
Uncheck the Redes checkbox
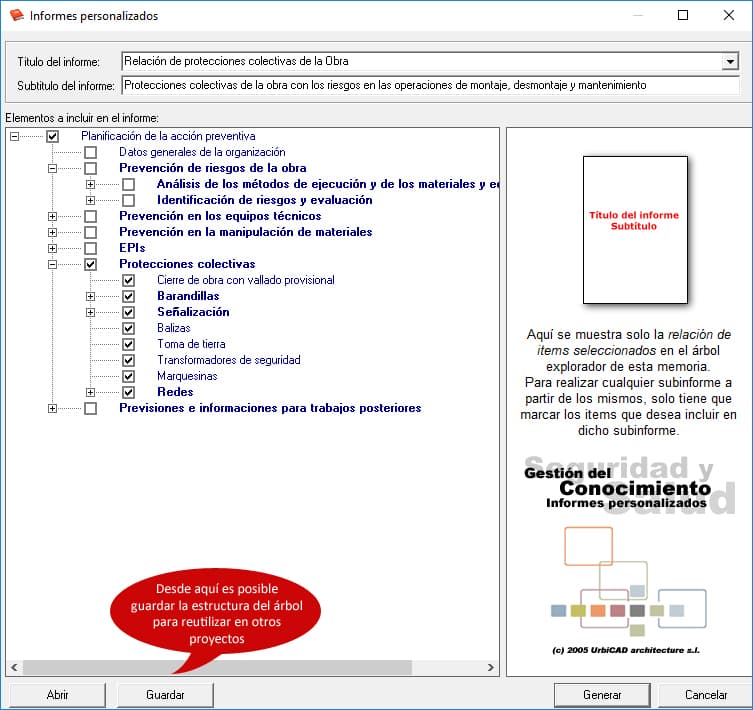pos(128,392)
